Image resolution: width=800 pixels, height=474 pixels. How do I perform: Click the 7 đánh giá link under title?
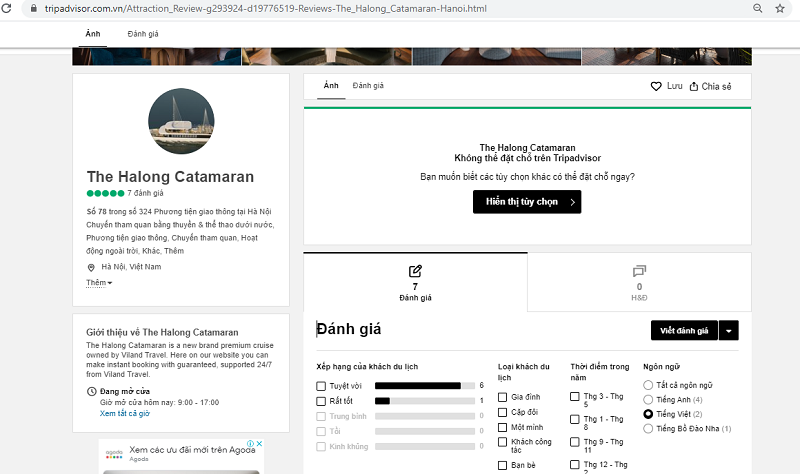pyautogui.click(x=145, y=193)
